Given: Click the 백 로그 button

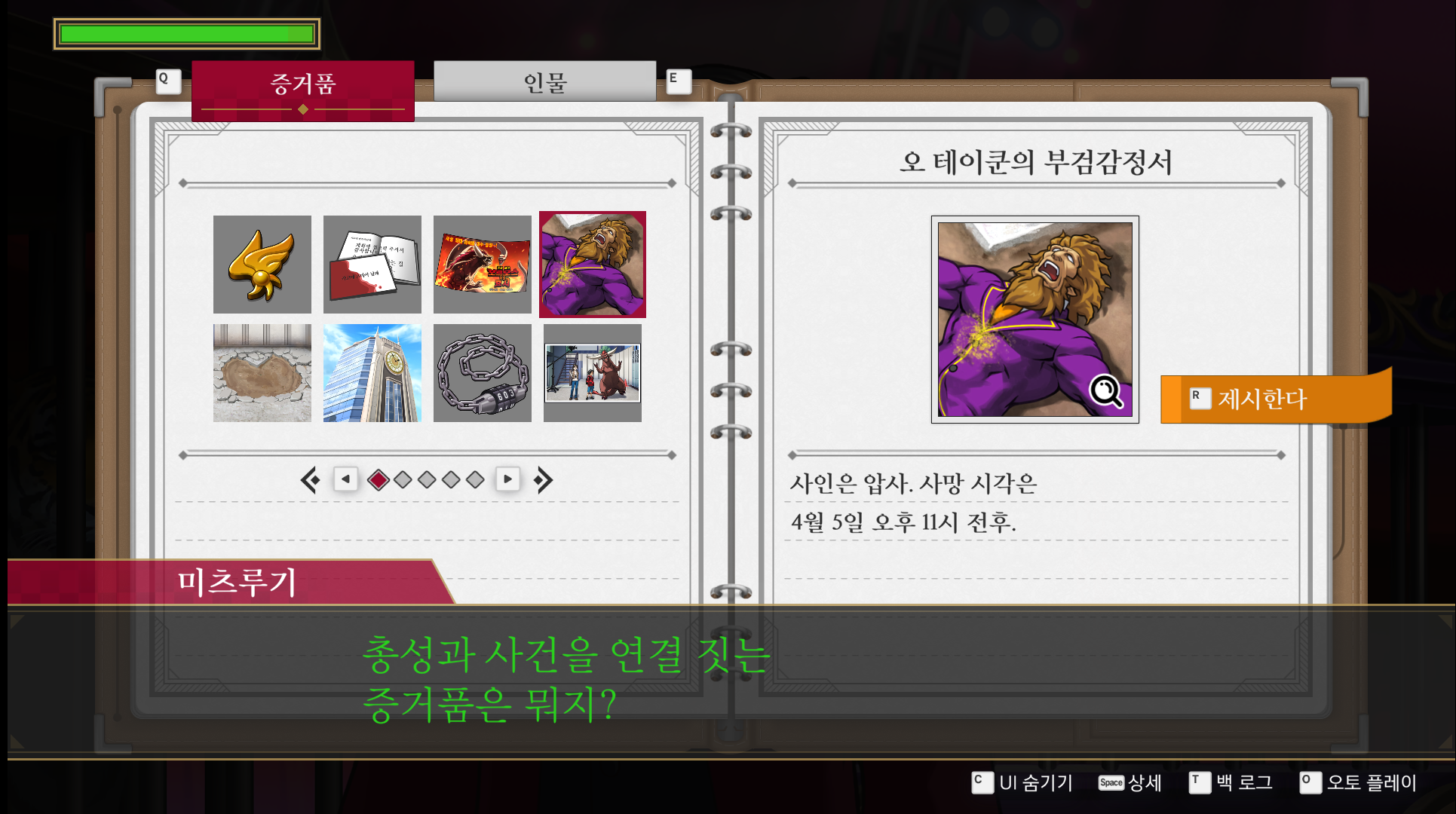Looking at the screenshot, I should pyautogui.click(x=1231, y=782).
